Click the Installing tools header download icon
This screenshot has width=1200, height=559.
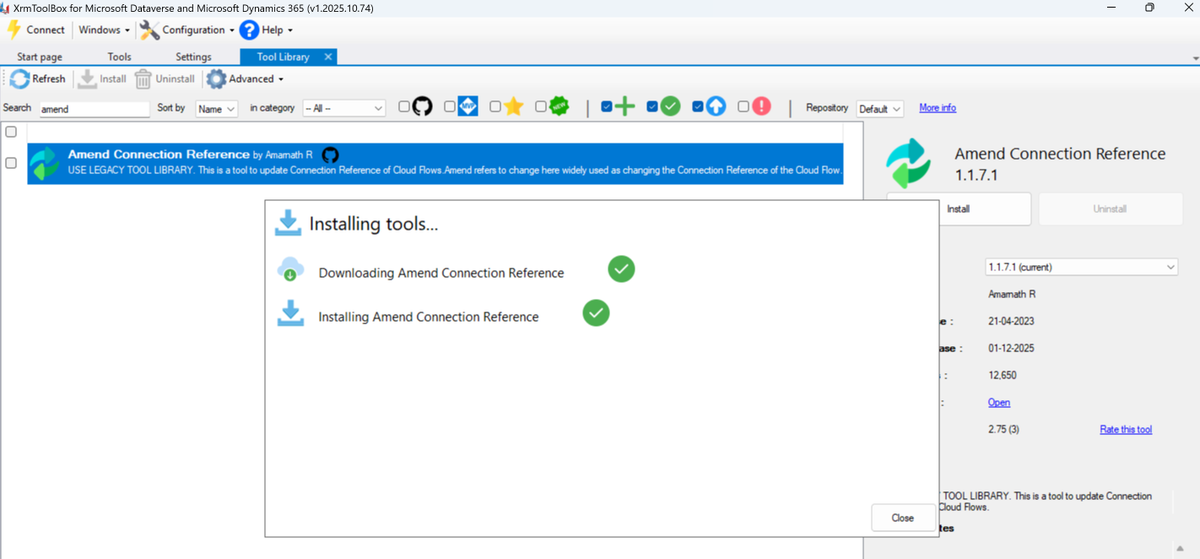pyautogui.click(x=288, y=223)
